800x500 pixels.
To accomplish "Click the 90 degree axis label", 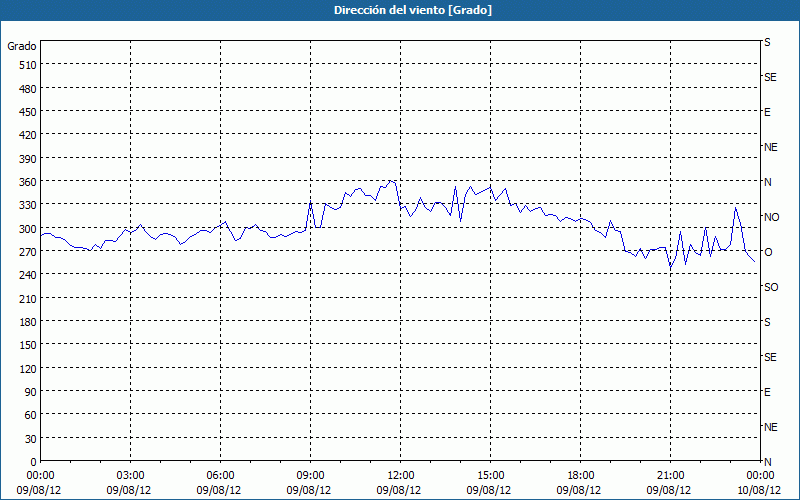I will pyautogui.click(x=31, y=392).
